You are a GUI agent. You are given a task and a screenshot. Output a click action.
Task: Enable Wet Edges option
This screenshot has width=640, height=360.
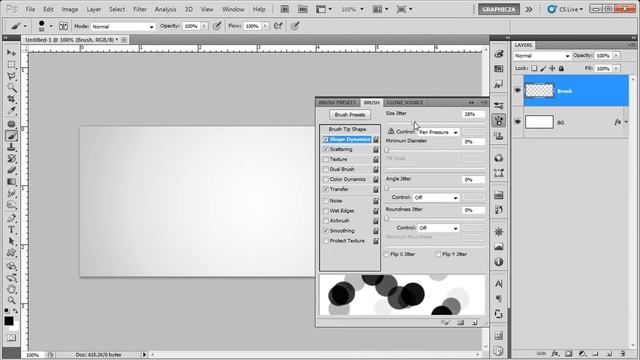tap(326, 211)
